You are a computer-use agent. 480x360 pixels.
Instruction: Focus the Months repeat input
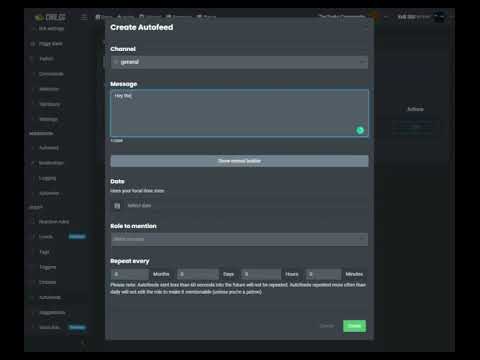130,274
